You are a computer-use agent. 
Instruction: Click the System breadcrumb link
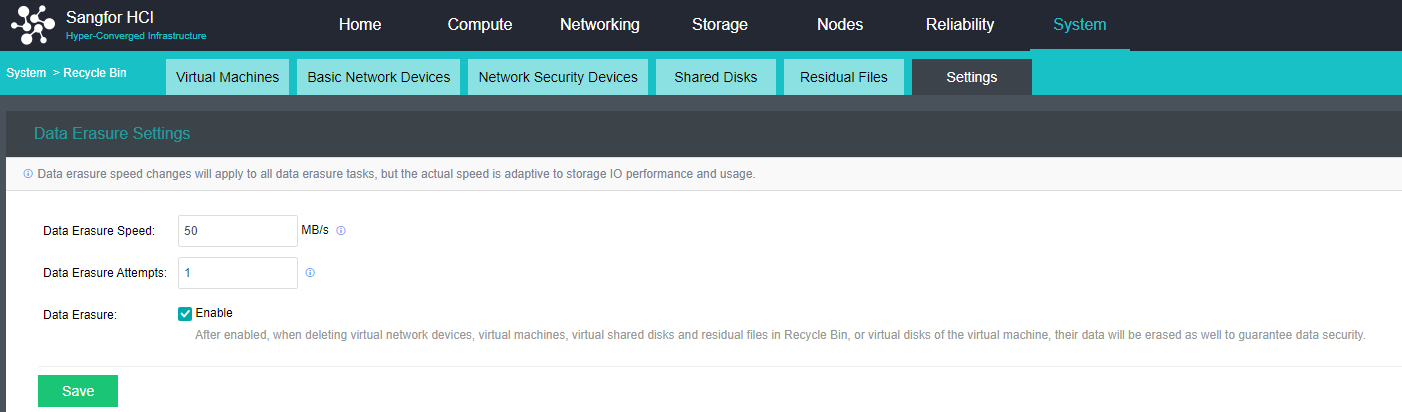[x=26, y=73]
